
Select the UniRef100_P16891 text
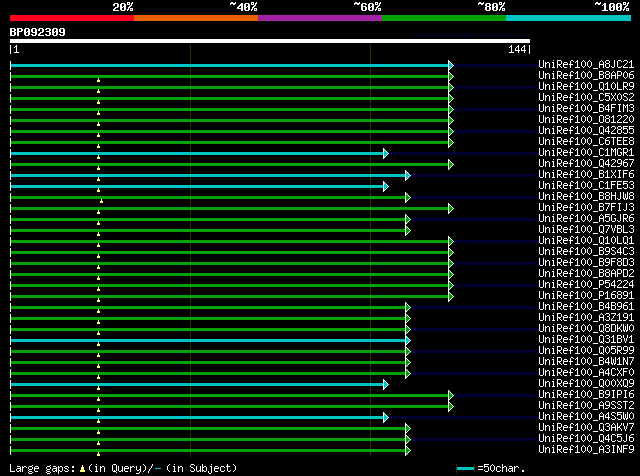(586, 296)
